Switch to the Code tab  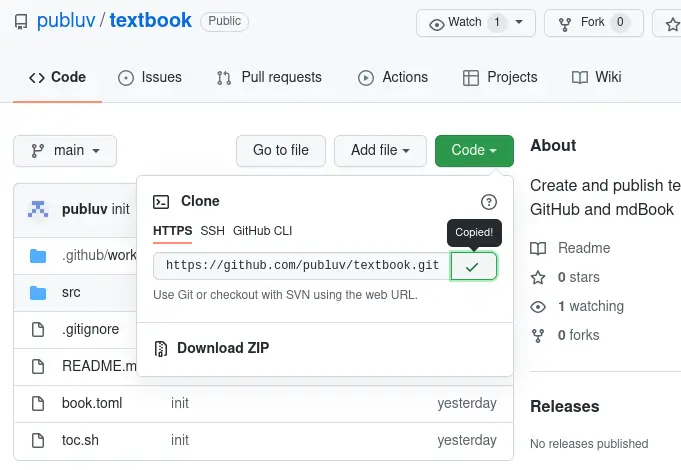click(x=57, y=77)
